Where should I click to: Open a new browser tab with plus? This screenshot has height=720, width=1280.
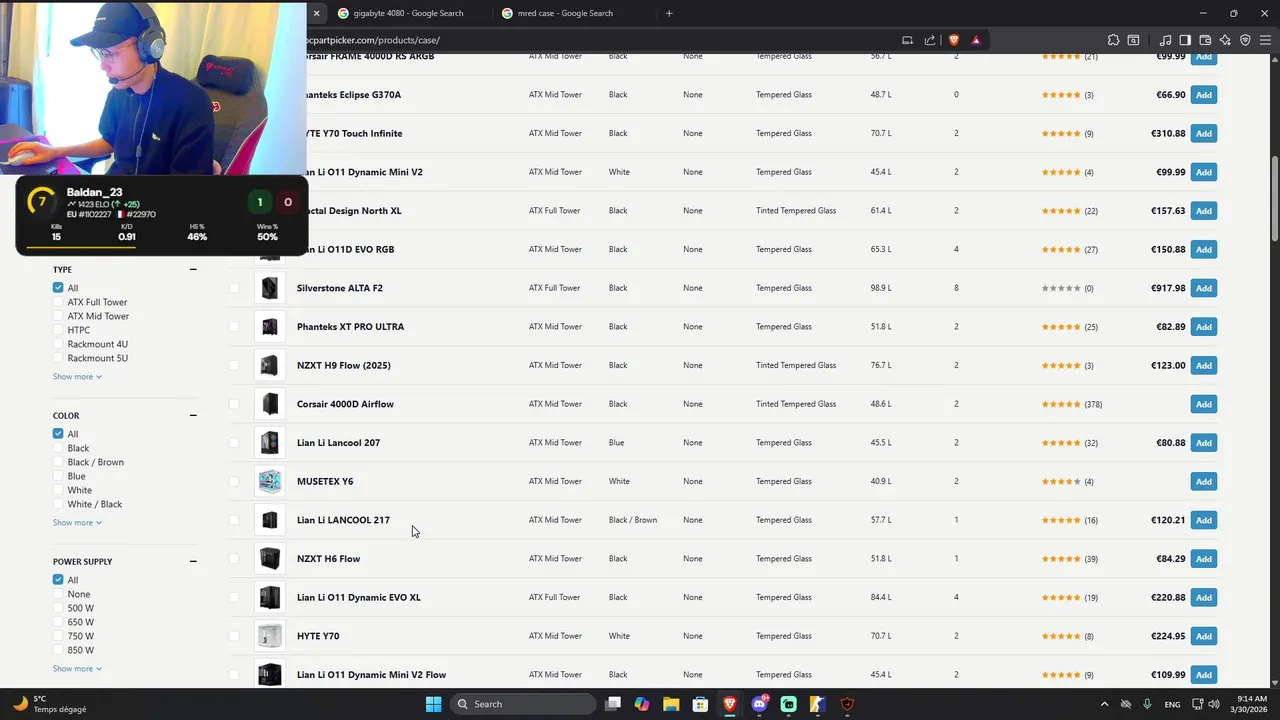click(669, 13)
